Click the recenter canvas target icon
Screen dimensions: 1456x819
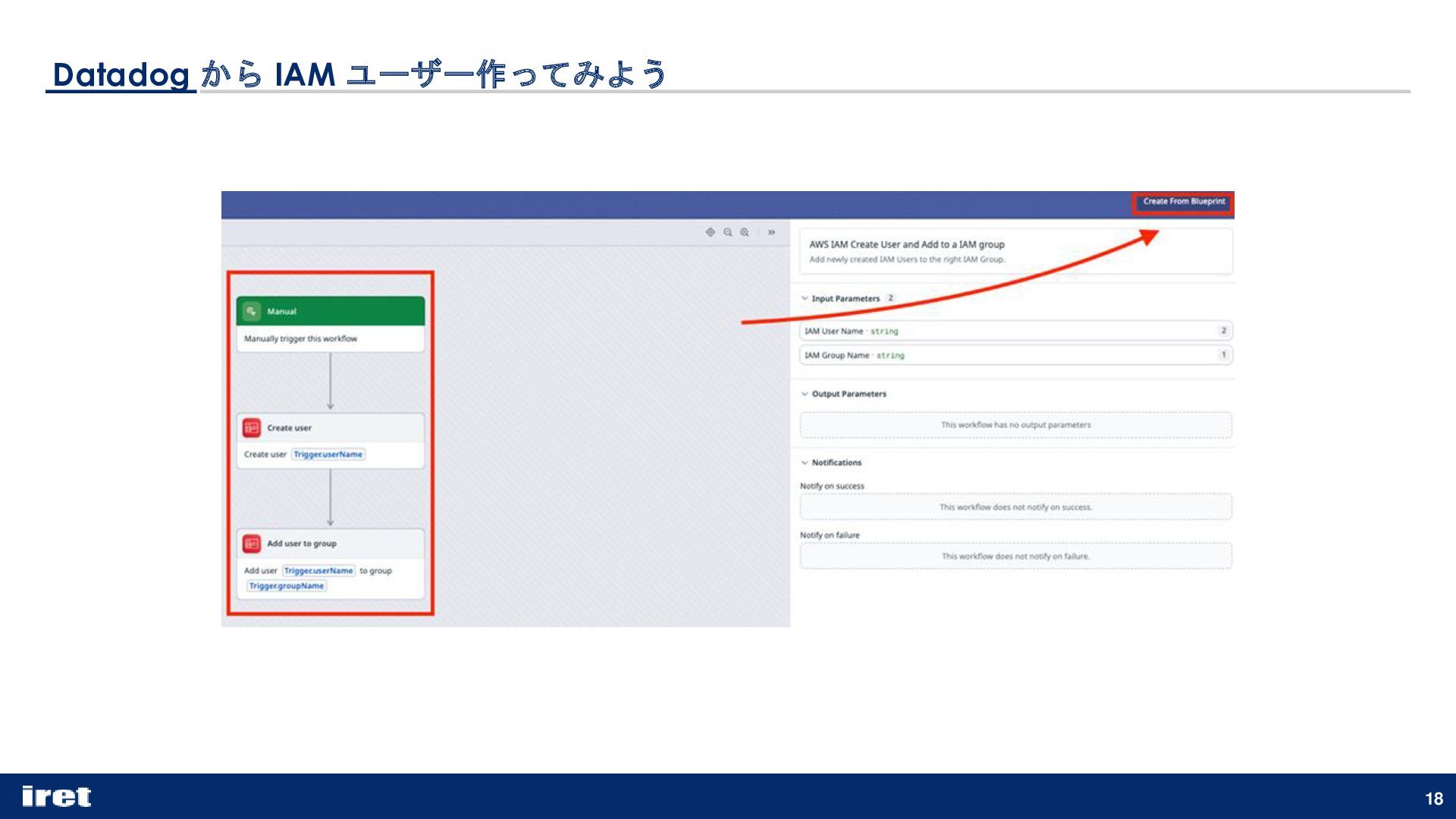coord(711,232)
